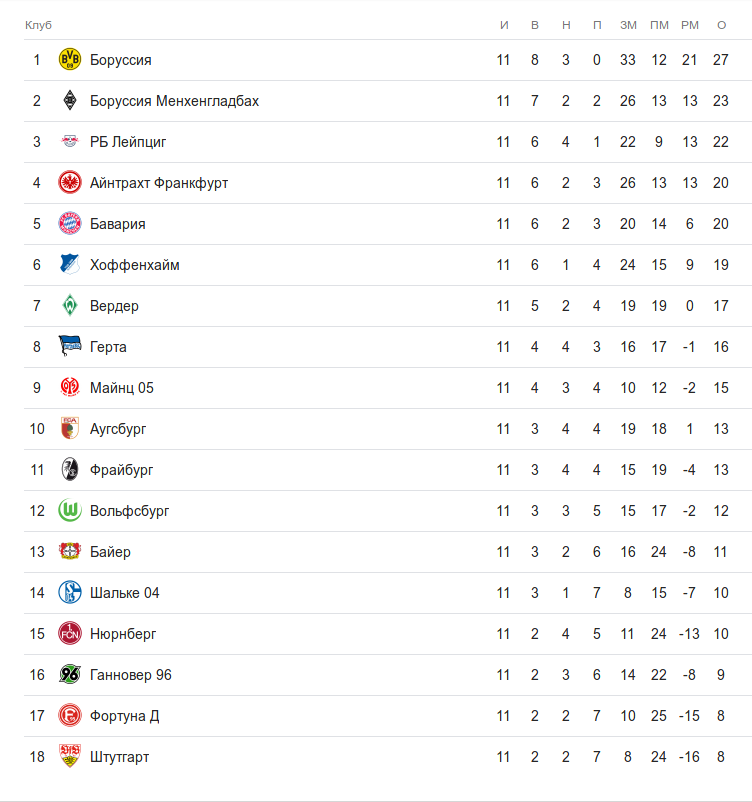This screenshot has height=802, width=752.
Task: Click the Hertha flag logo icon
Action: (x=69, y=347)
